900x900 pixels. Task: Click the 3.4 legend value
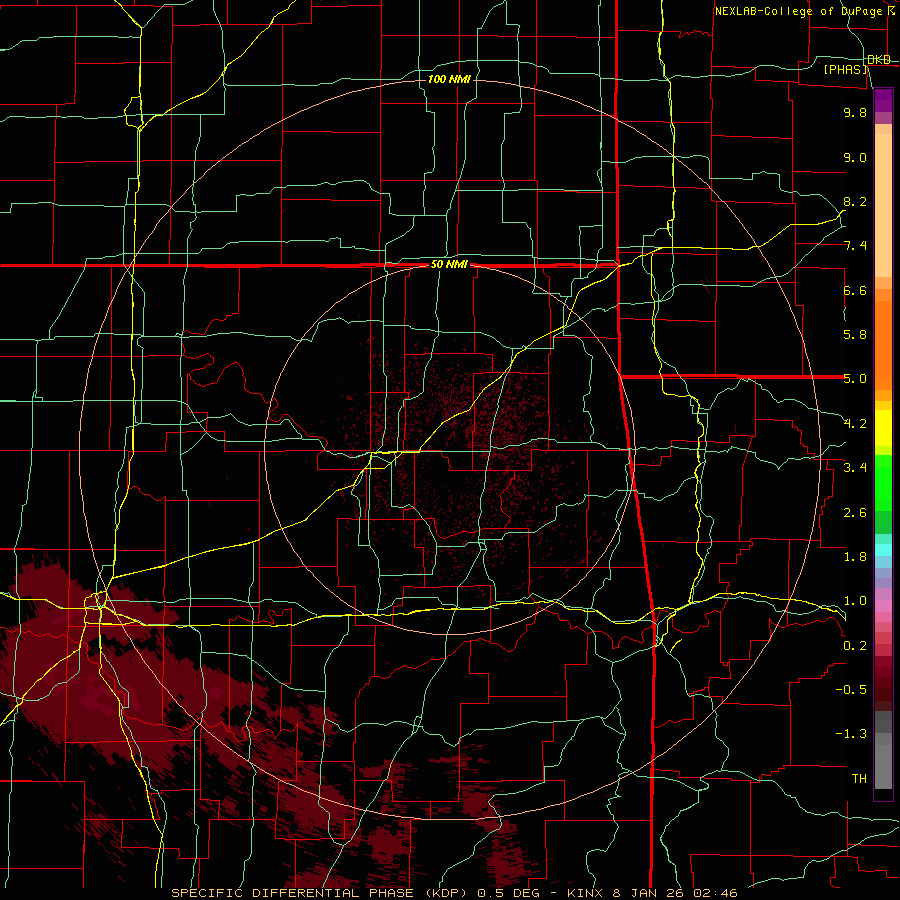tap(855, 468)
